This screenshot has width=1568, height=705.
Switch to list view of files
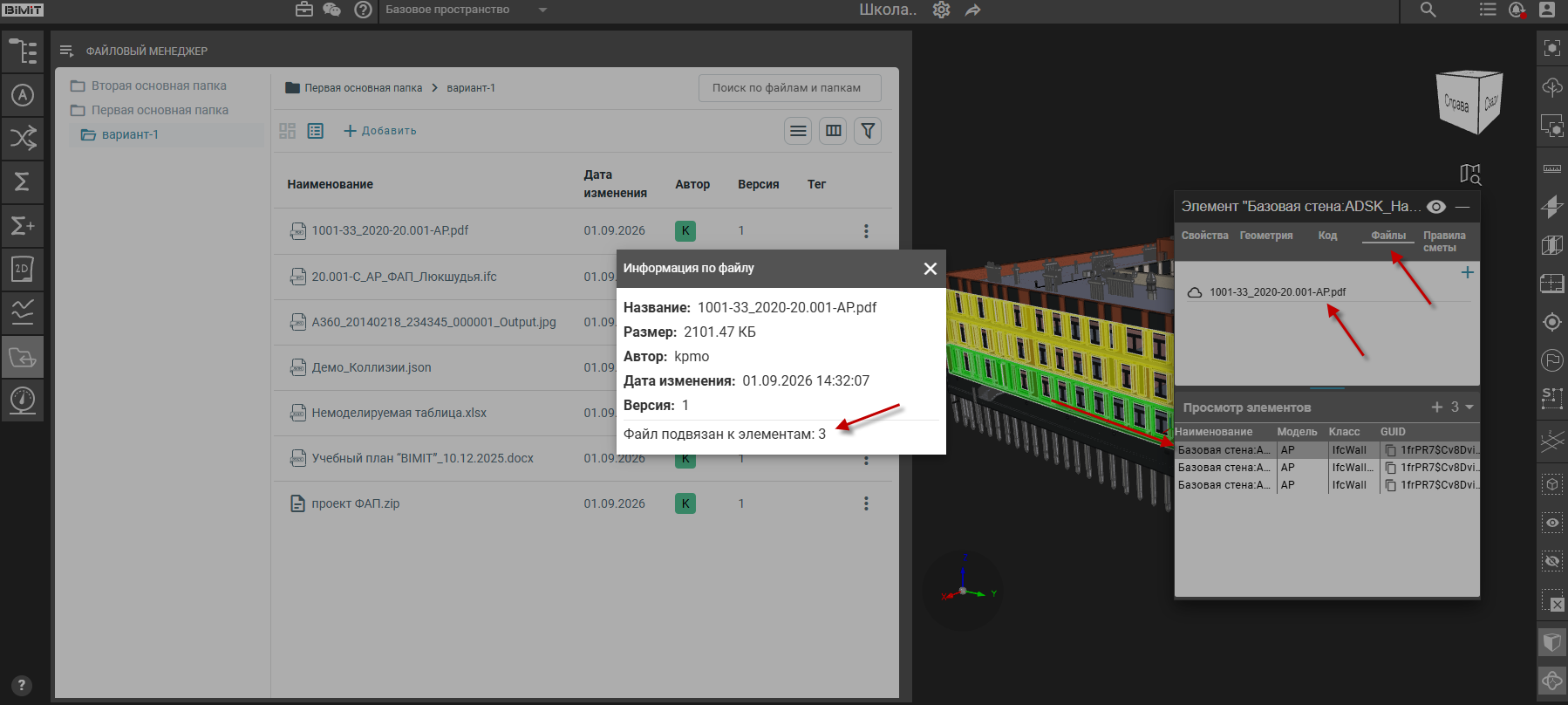click(x=316, y=131)
